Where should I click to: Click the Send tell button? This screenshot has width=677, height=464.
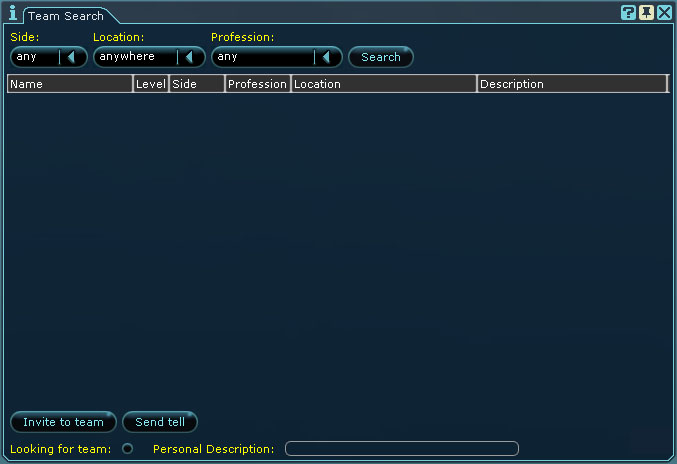(160, 422)
